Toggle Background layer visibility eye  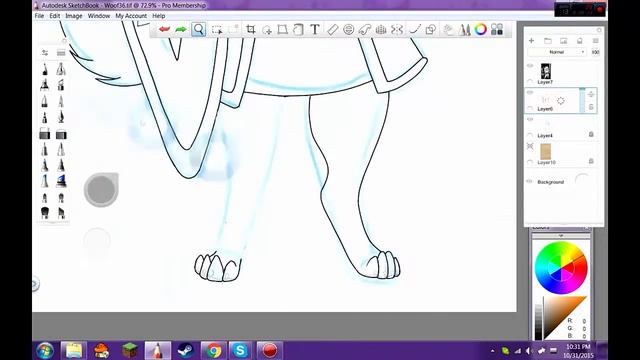[530, 182]
